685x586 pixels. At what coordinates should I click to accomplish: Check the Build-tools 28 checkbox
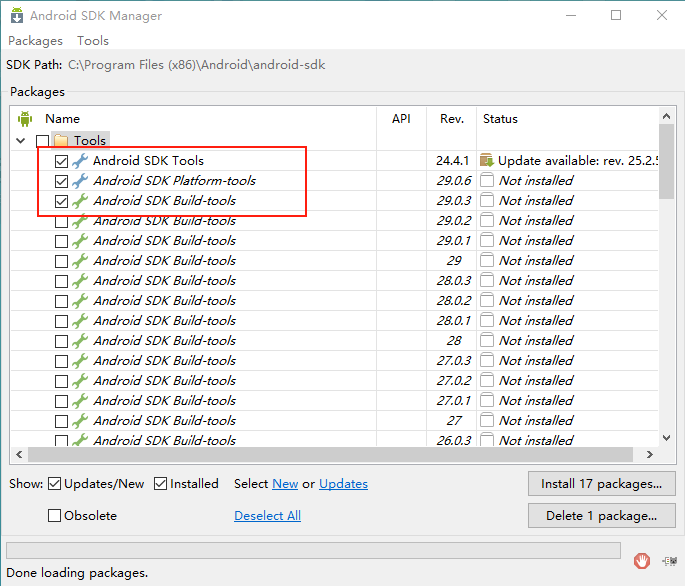62,341
